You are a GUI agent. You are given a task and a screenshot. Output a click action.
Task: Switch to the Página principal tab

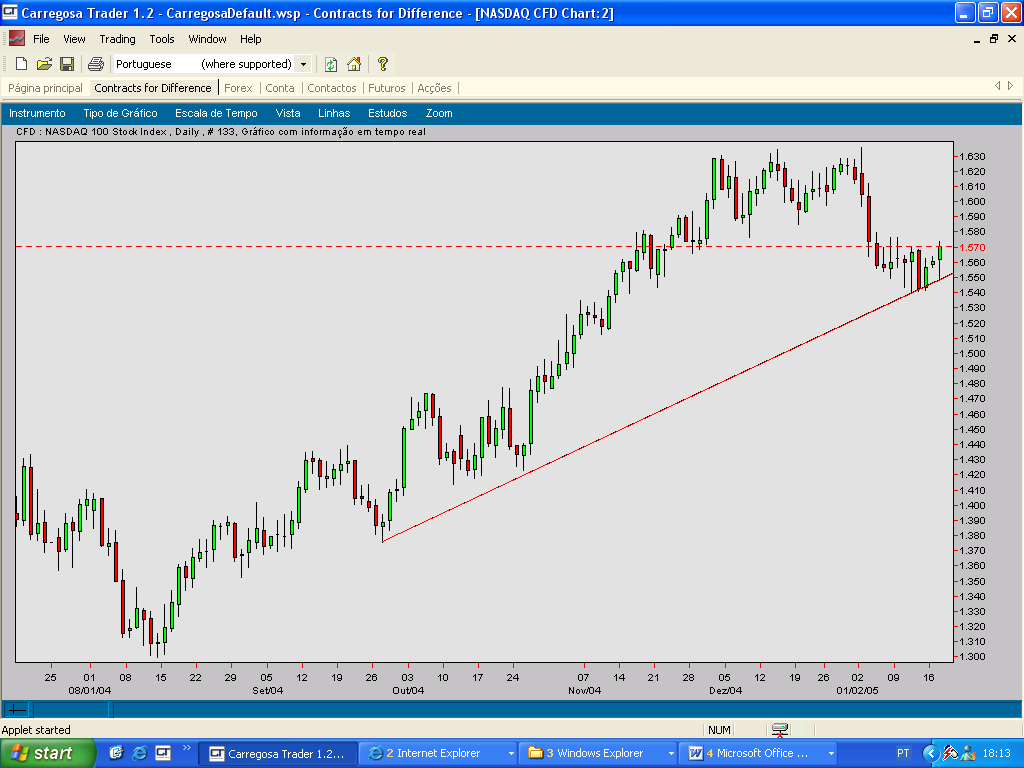pyautogui.click(x=45, y=88)
